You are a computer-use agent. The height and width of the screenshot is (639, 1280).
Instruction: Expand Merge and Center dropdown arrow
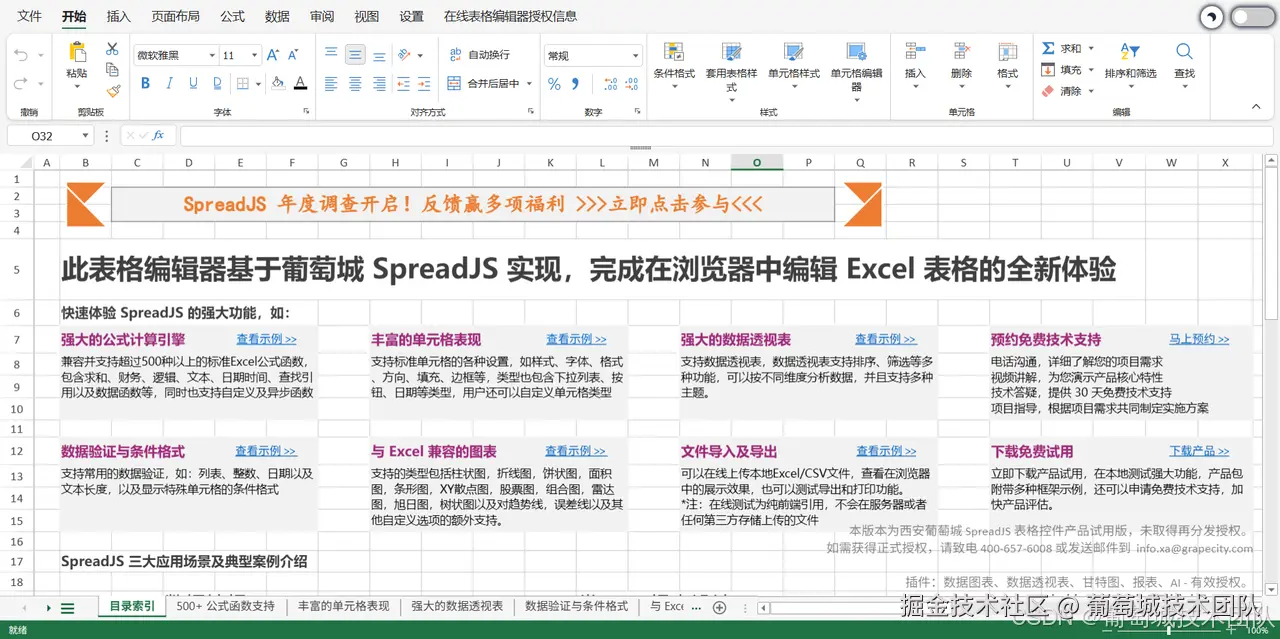click(x=528, y=84)
